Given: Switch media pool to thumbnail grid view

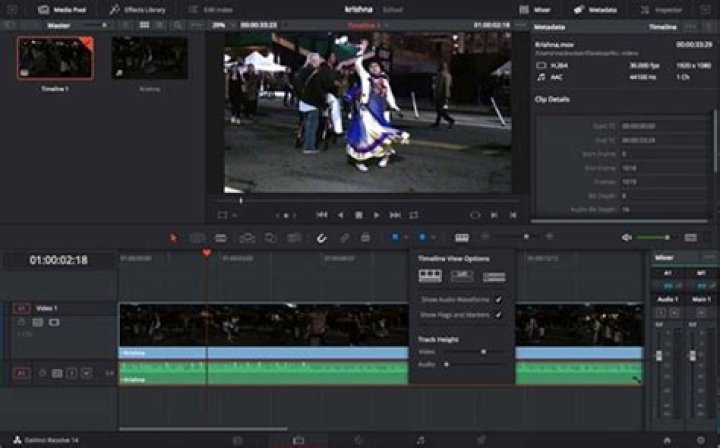Looking at the screenshot, I should (144, 25).
